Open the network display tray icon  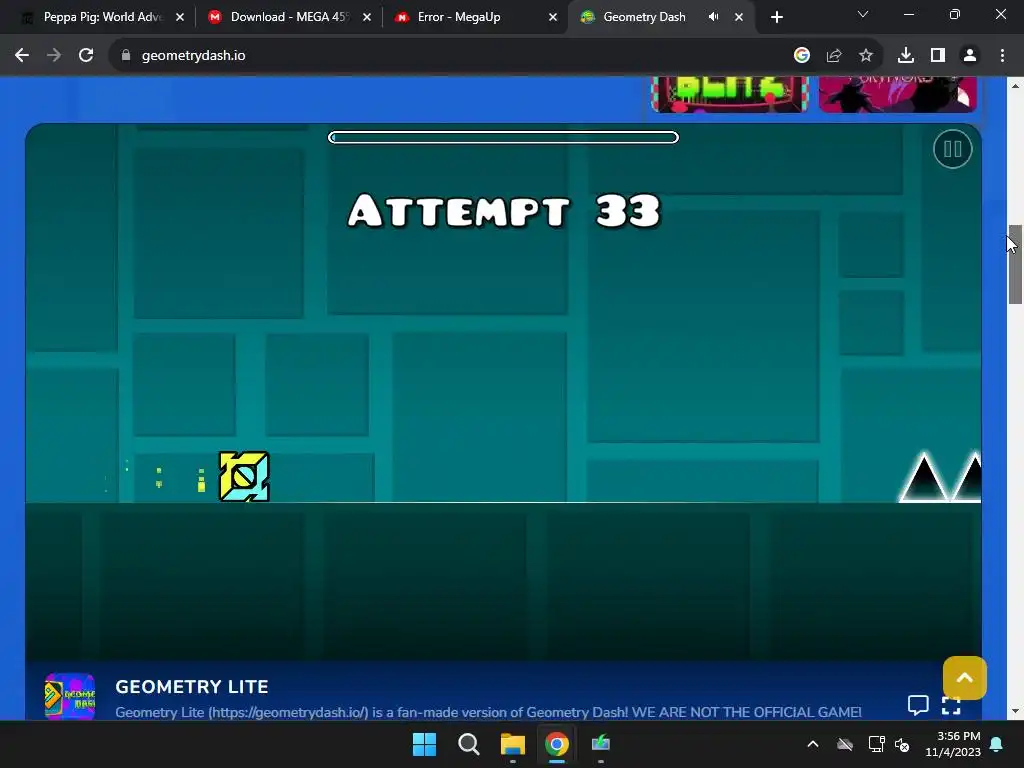pyautogui.click(x=876, y=744)
